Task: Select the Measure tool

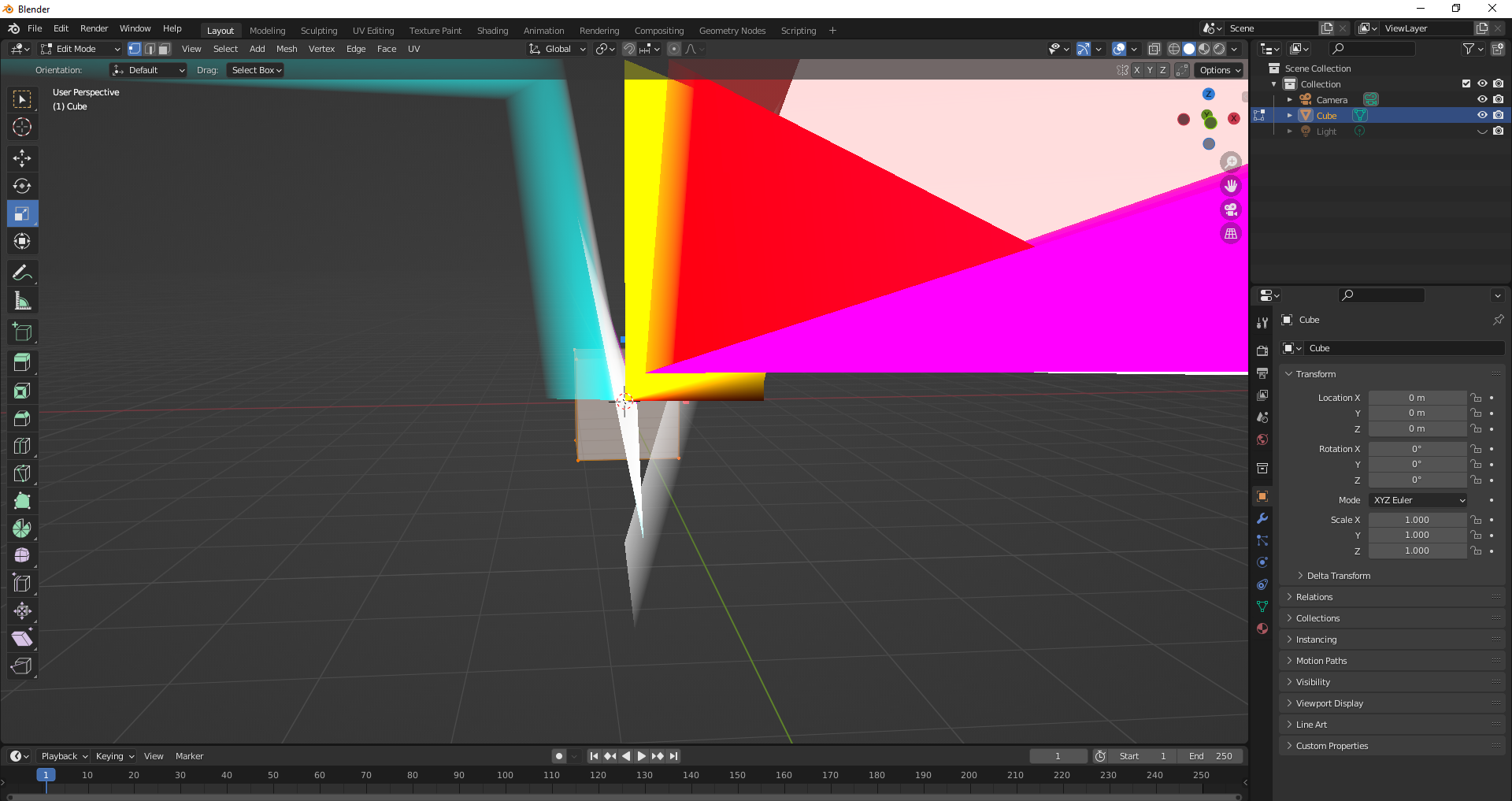Action: point(22,300)
